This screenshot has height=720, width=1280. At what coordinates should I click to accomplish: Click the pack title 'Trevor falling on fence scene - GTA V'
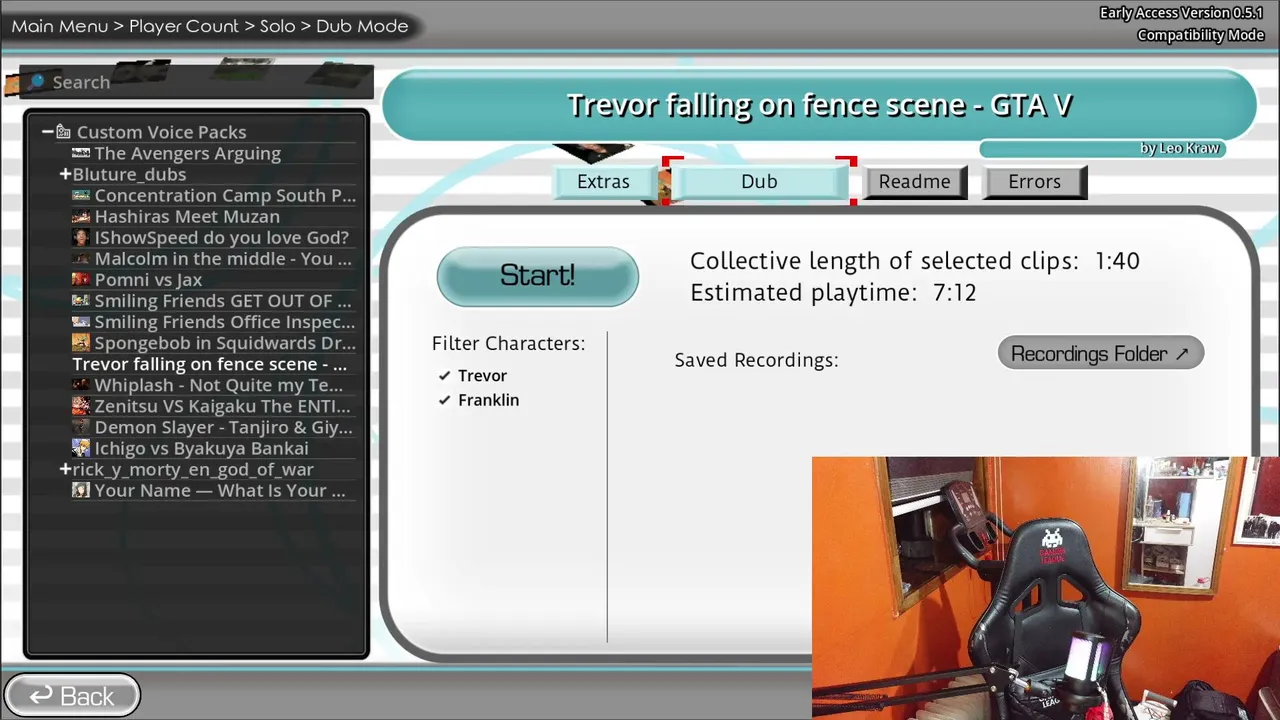[819, 105]
